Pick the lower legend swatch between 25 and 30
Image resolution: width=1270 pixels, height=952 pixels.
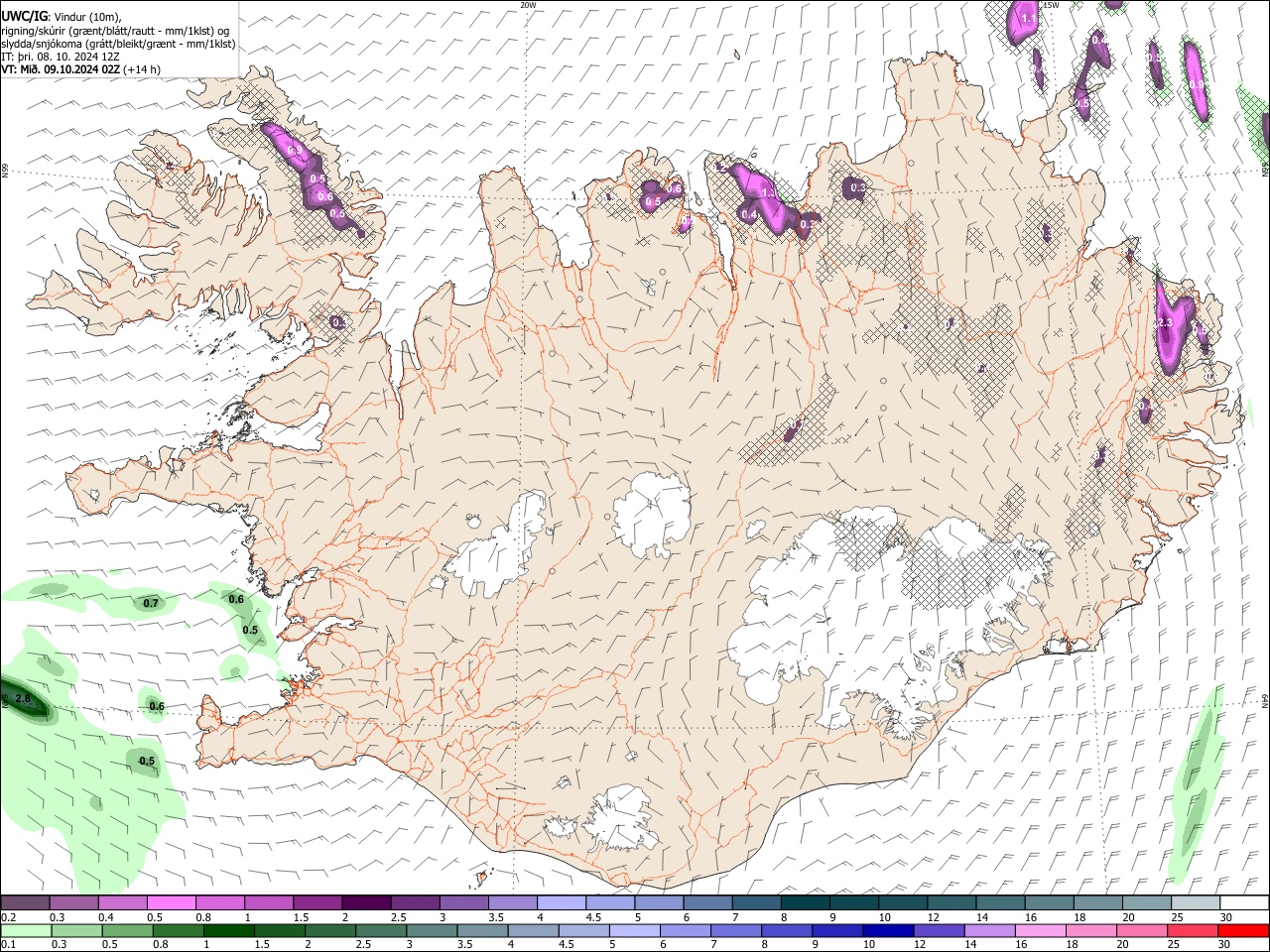[1191, 930]
